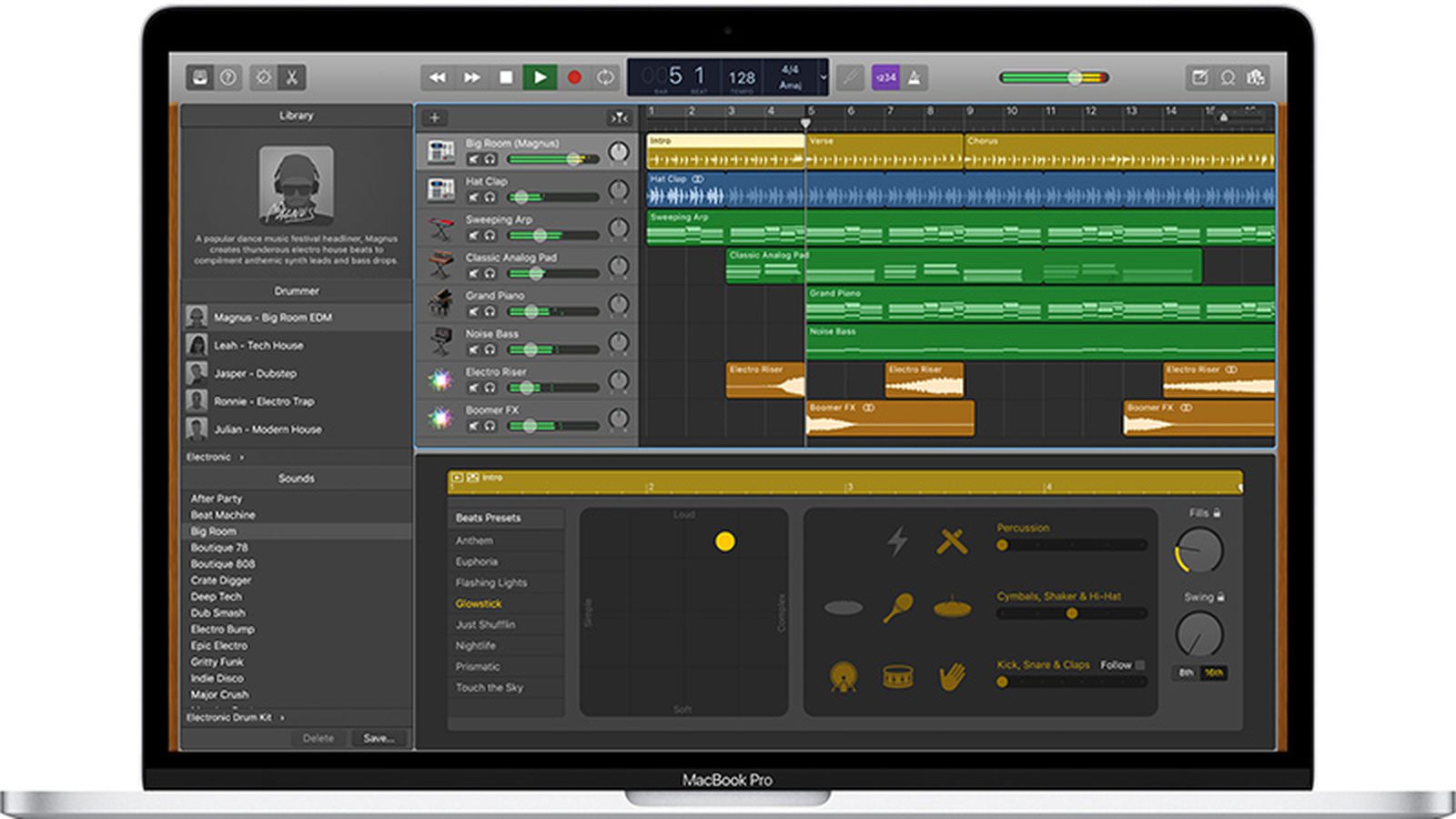Set swing to 8th note
1456x819 pixels.
(1187, 673)
